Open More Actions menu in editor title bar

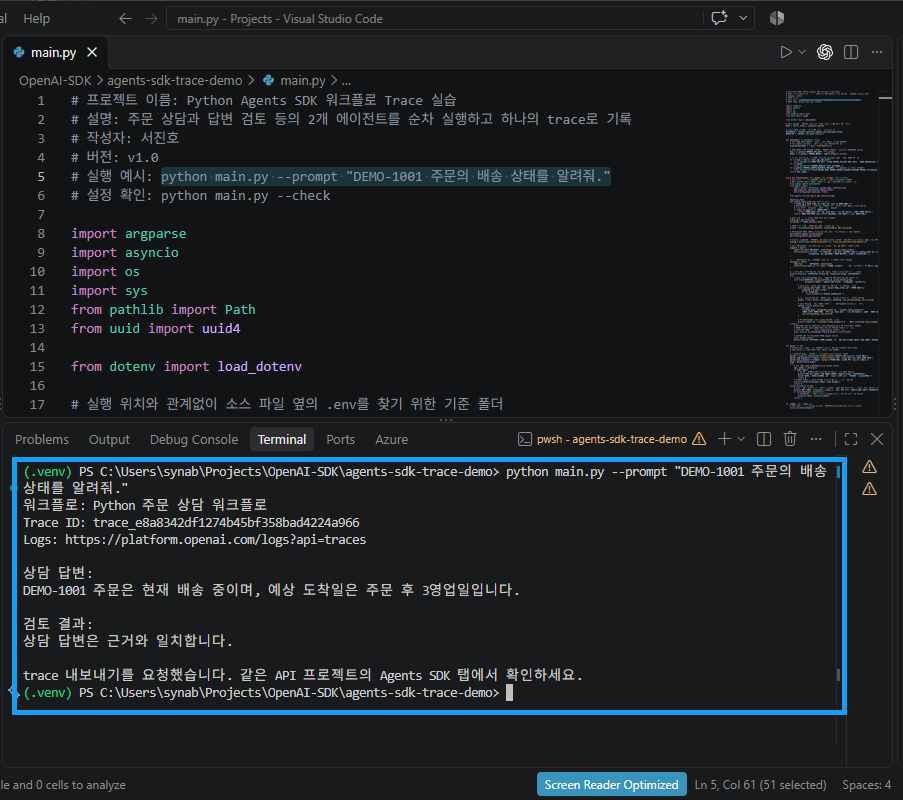coord(877,52)
